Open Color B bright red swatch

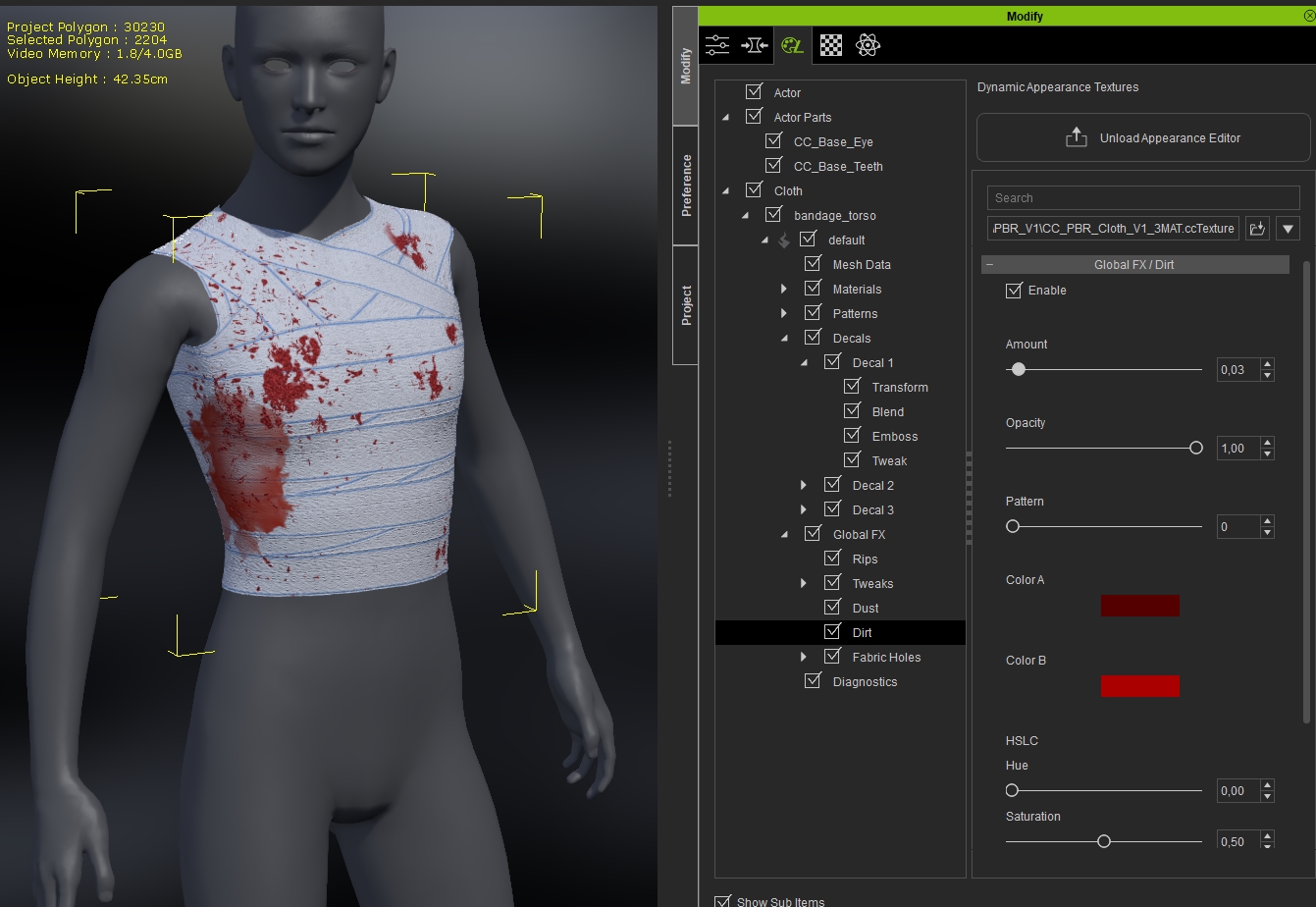click(1139, 686)
